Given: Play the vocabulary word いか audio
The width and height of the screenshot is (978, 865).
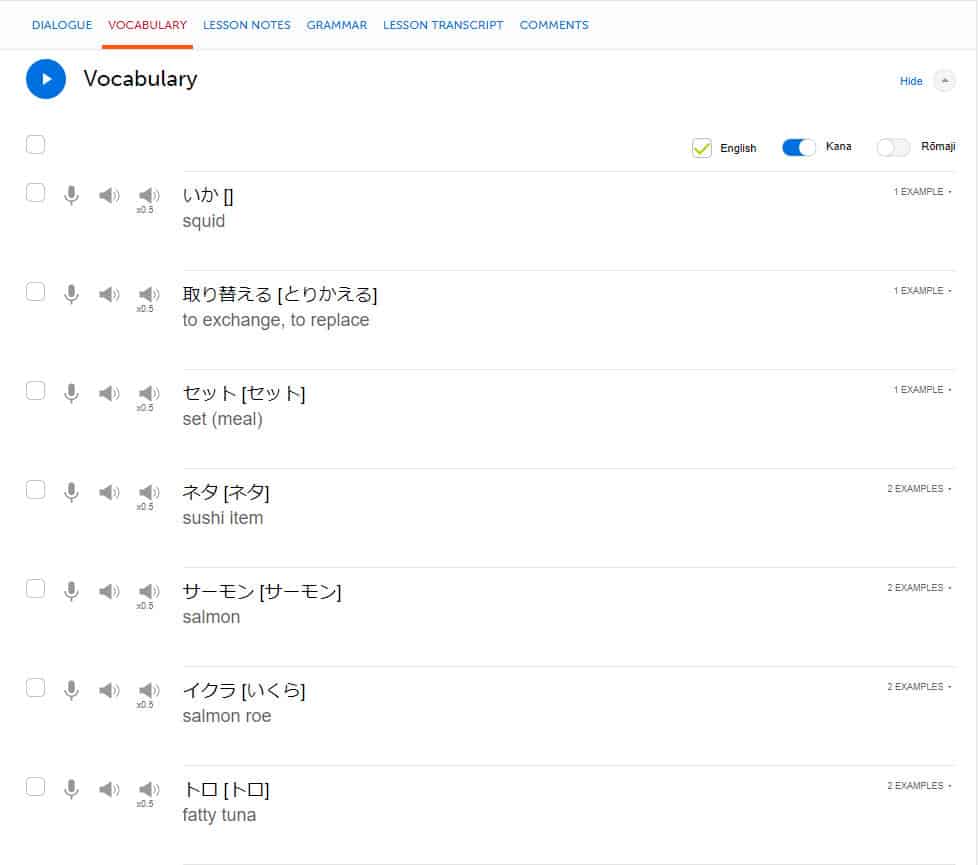Looking at the screenshot, I should (x=108, y=195).
